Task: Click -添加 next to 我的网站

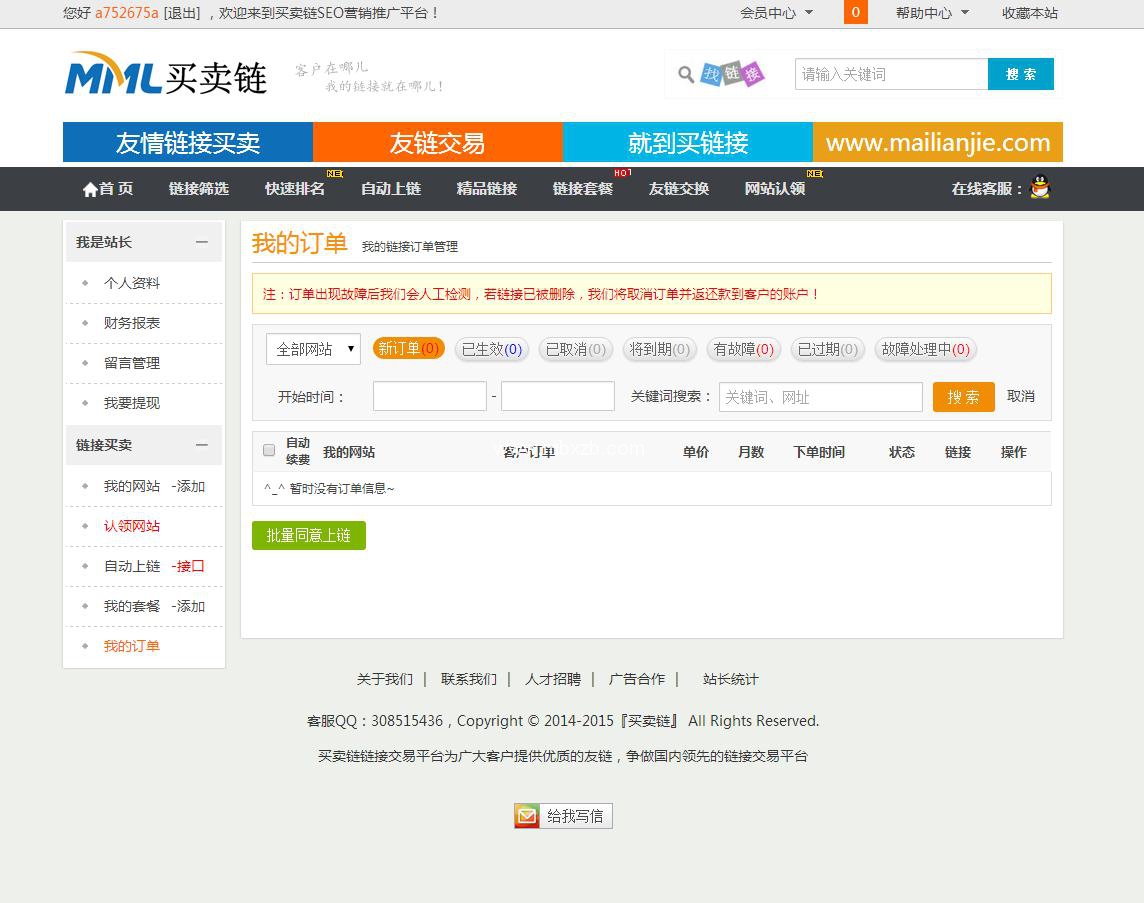Action: pos(188,486)
